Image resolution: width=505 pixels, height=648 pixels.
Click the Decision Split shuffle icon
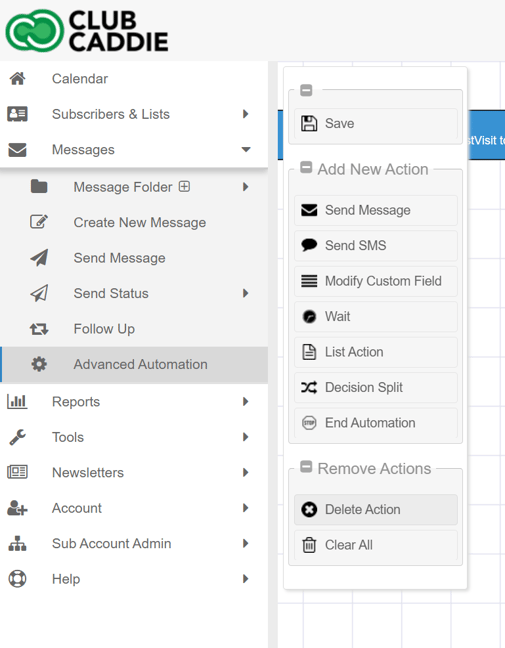(309, 387)
